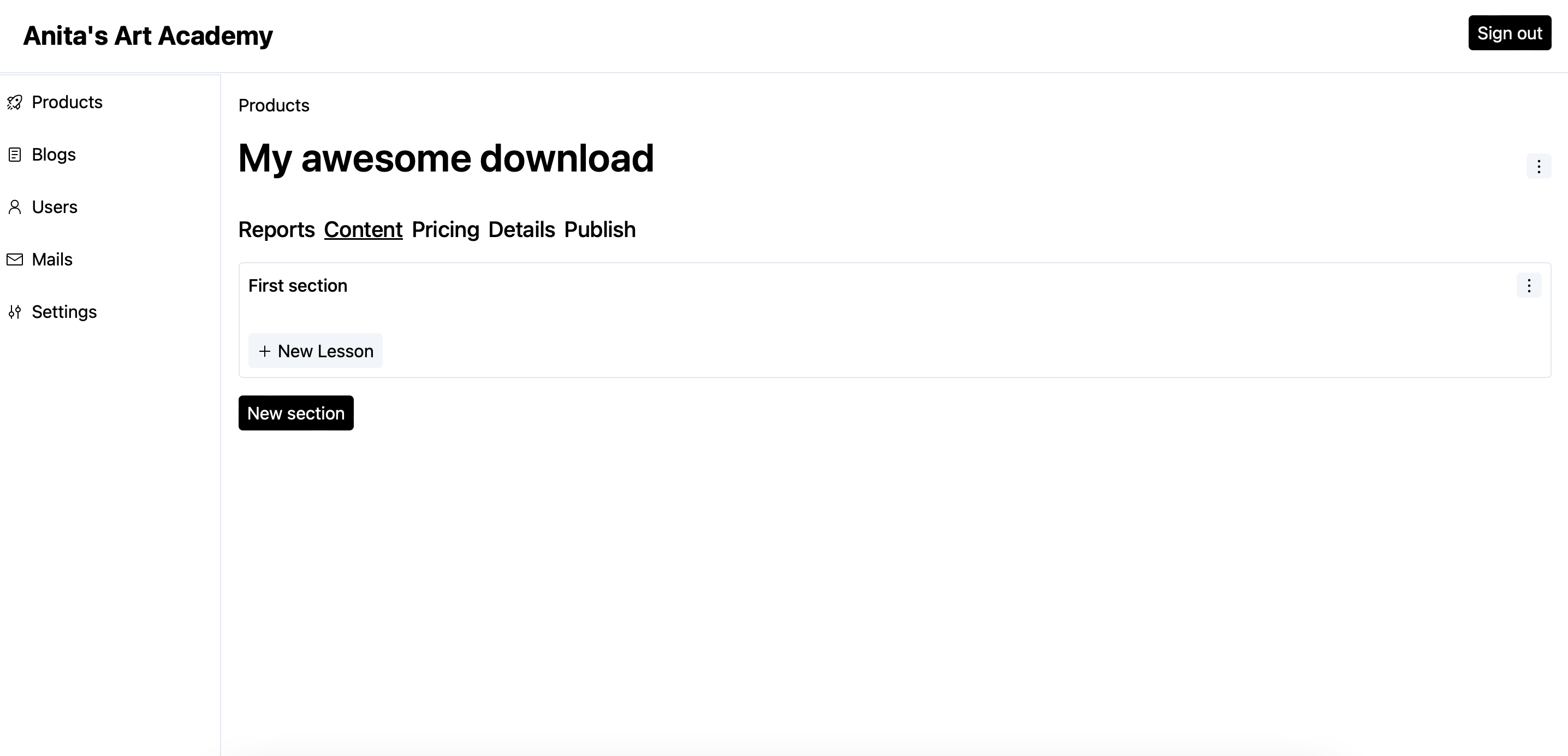Screen dimensions: 1568x756
Task: Select the Content tab
Action: pyautogui.click(x=363, y=229)
